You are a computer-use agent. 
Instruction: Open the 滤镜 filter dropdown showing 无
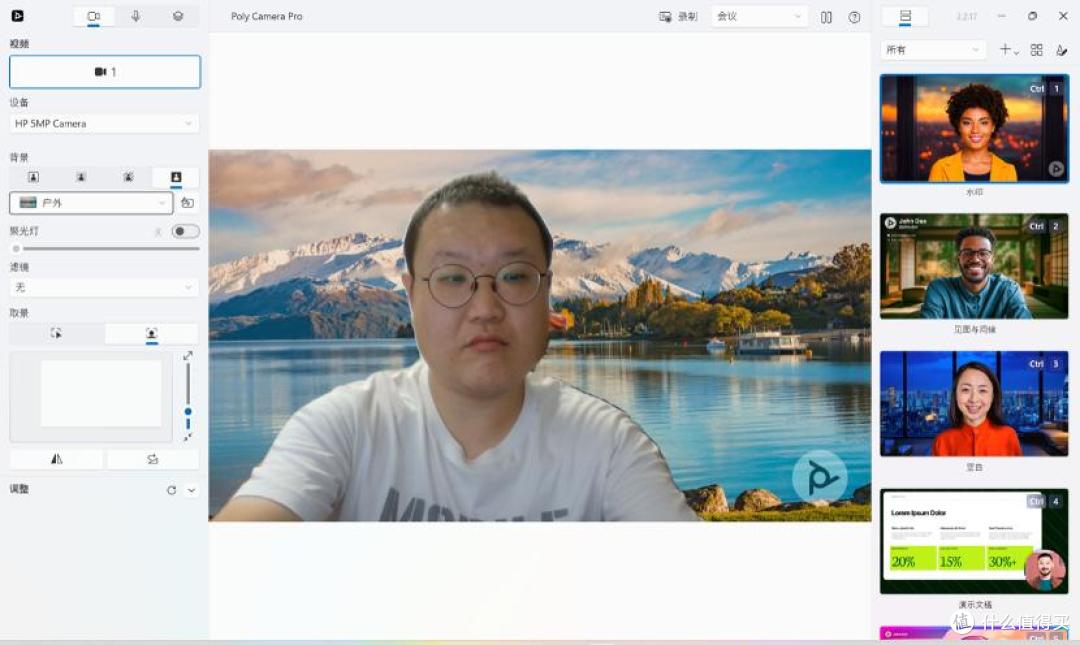[x=104, y=287]
